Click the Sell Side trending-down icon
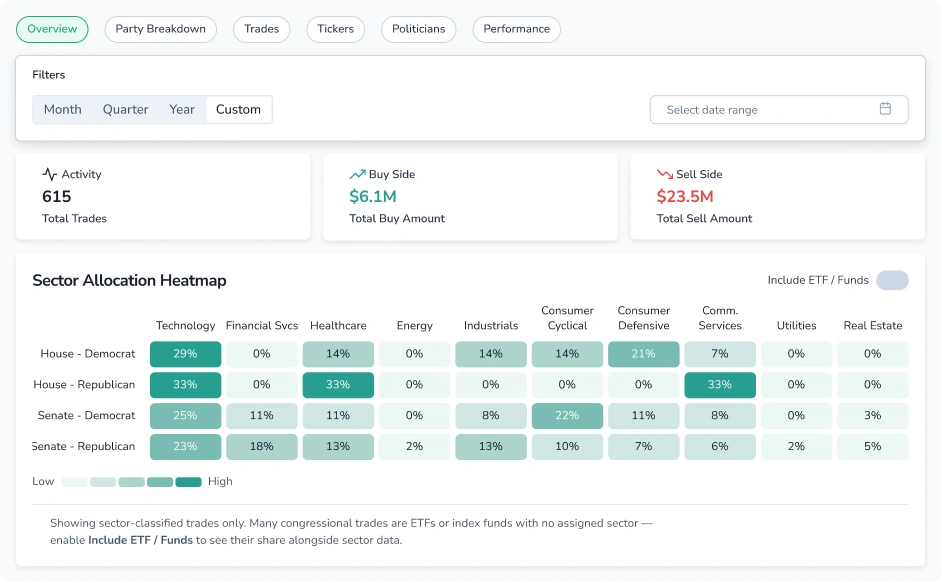The image size is (942, 583). [664, 174]
